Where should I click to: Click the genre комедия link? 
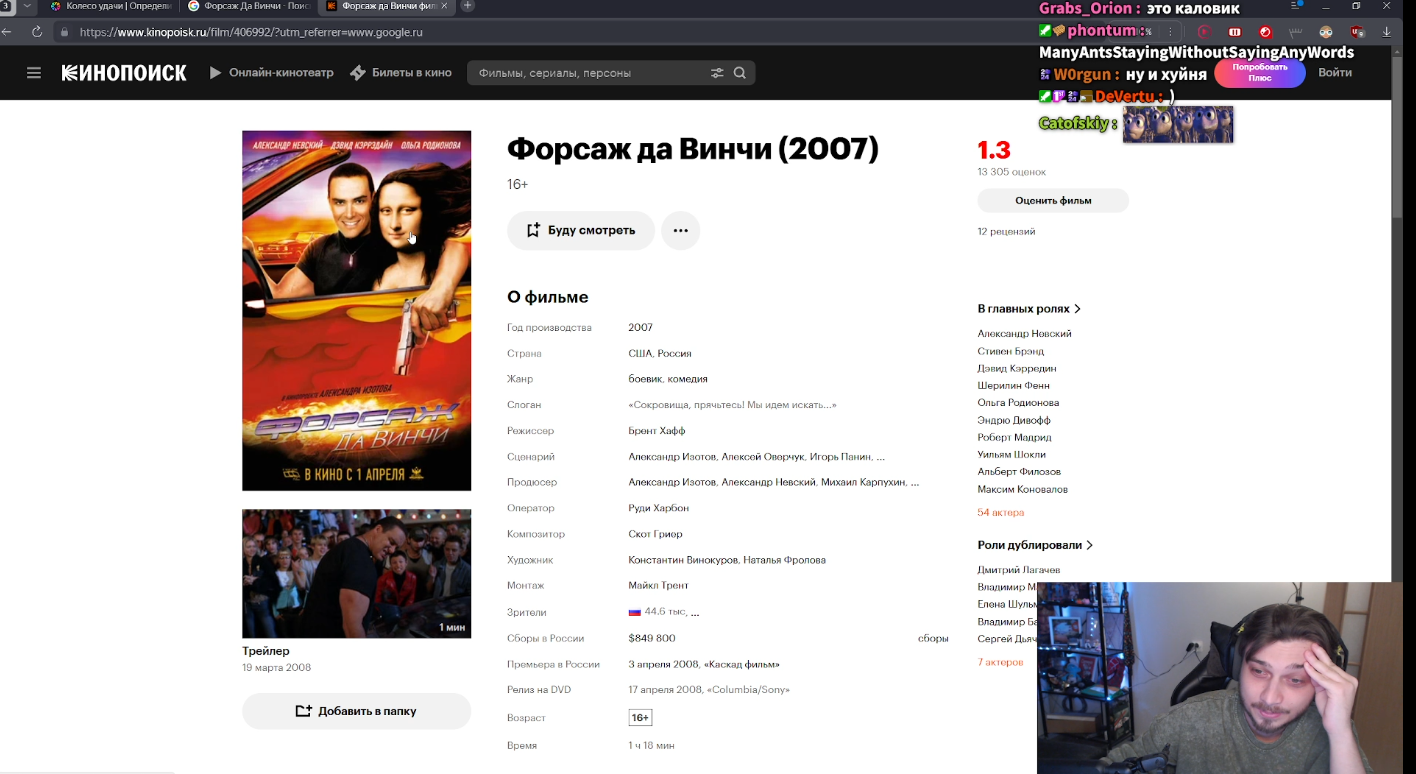(x=688, y=379)
